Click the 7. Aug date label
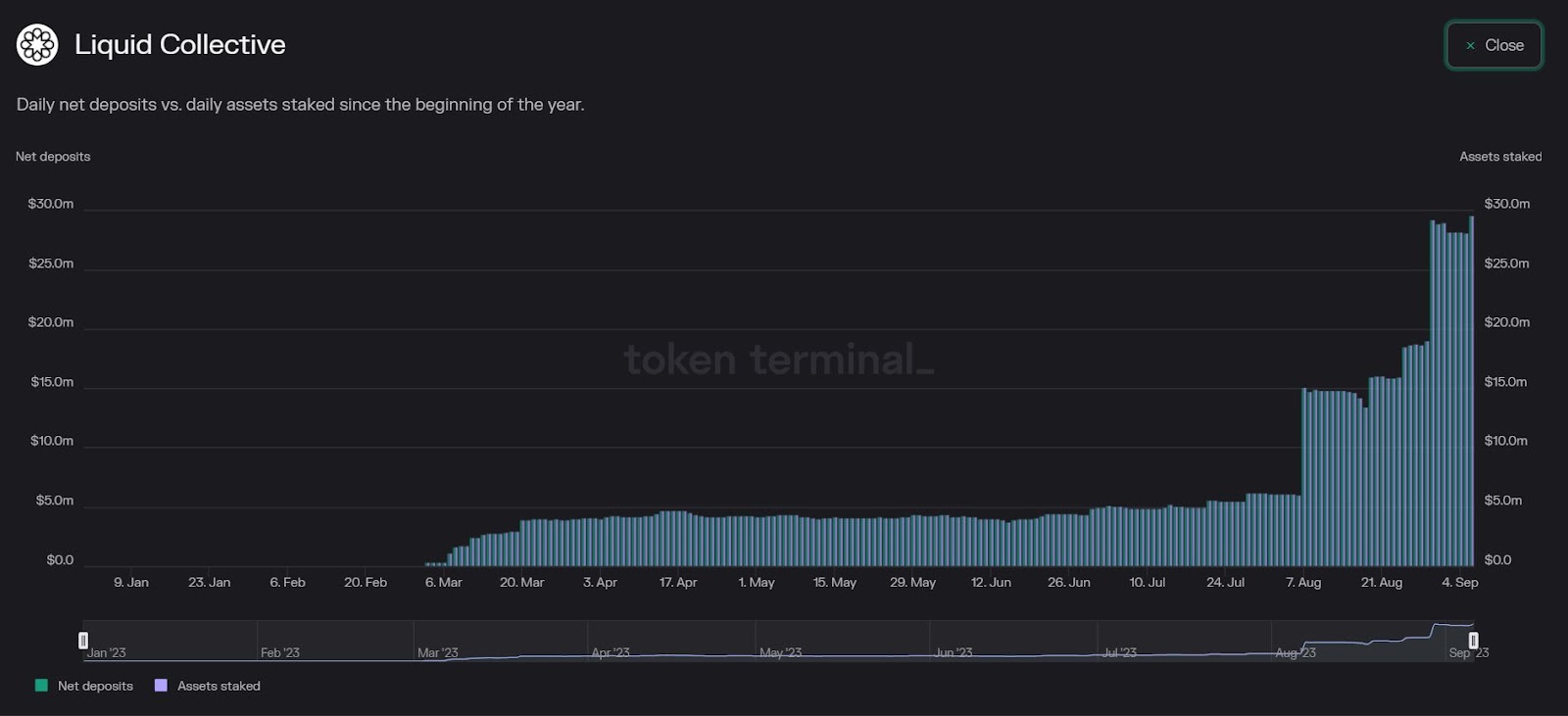This screenshot has width=1568, height=716. click(1303, 583)
